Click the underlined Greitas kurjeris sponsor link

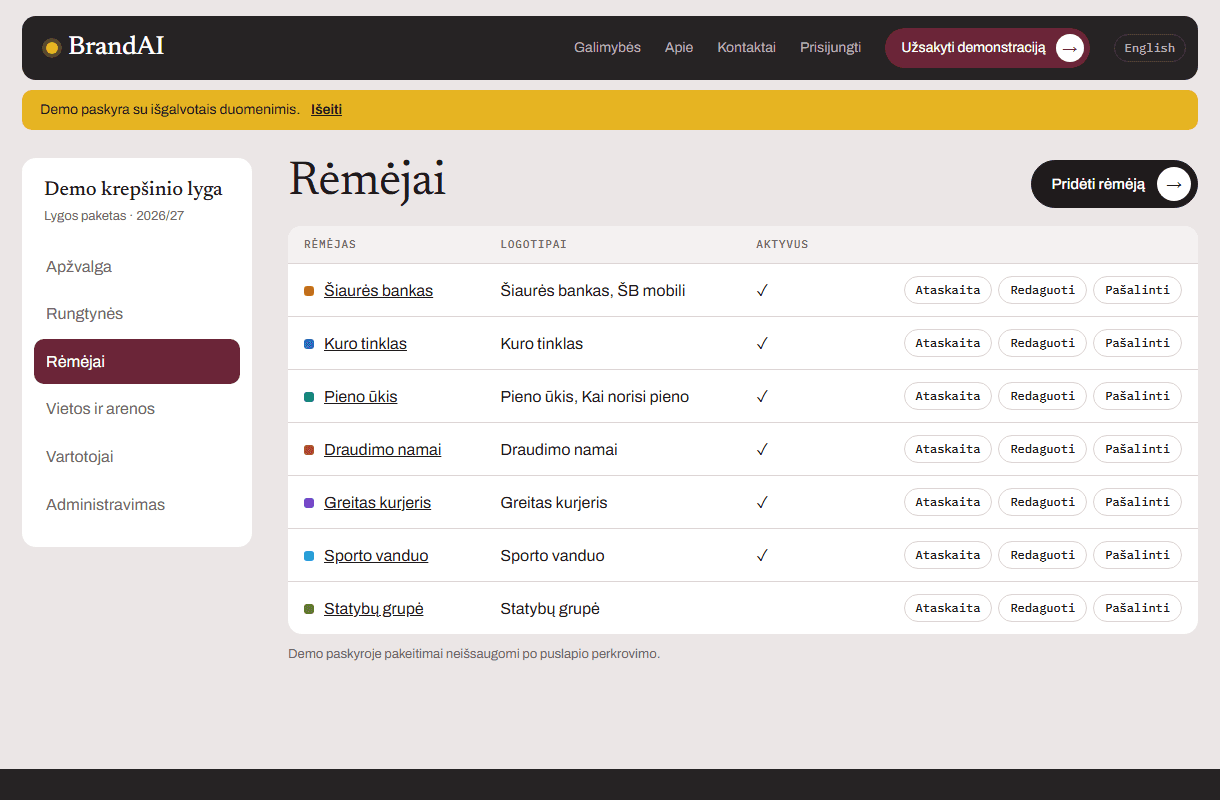click(377, 503)
